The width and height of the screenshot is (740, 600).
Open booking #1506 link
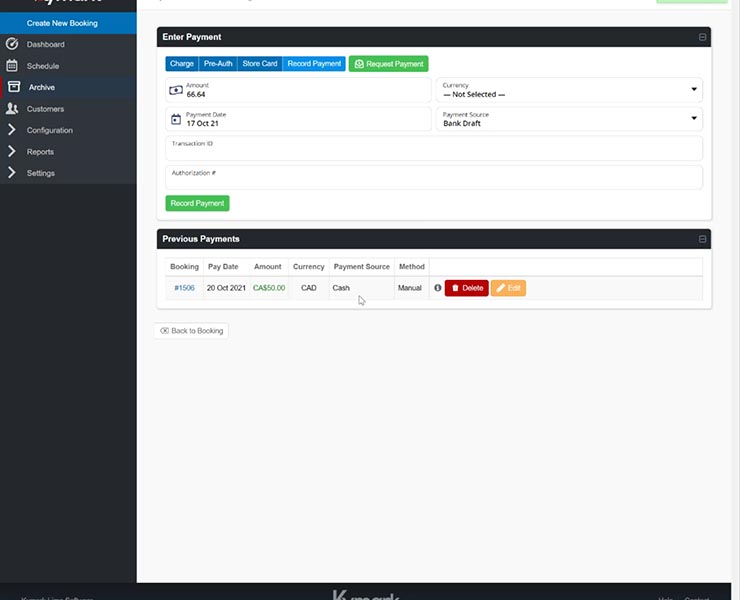tap(184, 288)
